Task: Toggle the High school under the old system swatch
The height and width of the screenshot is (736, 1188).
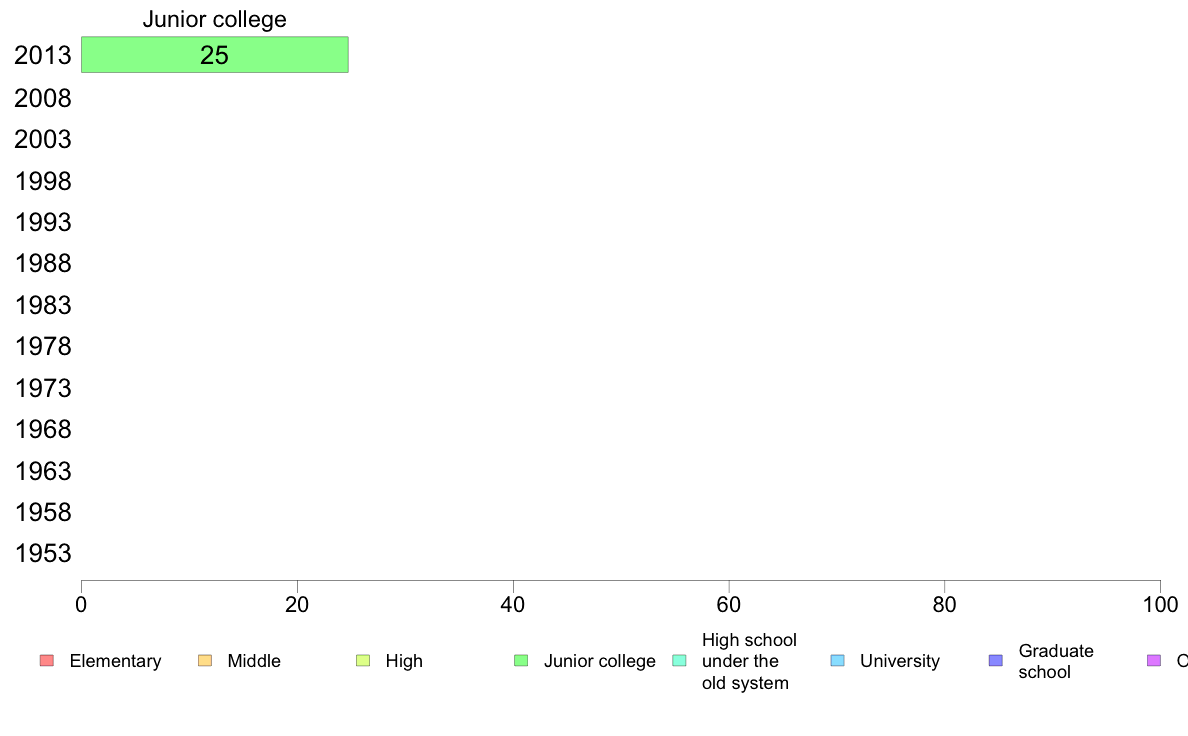Action: pos(680,661)
